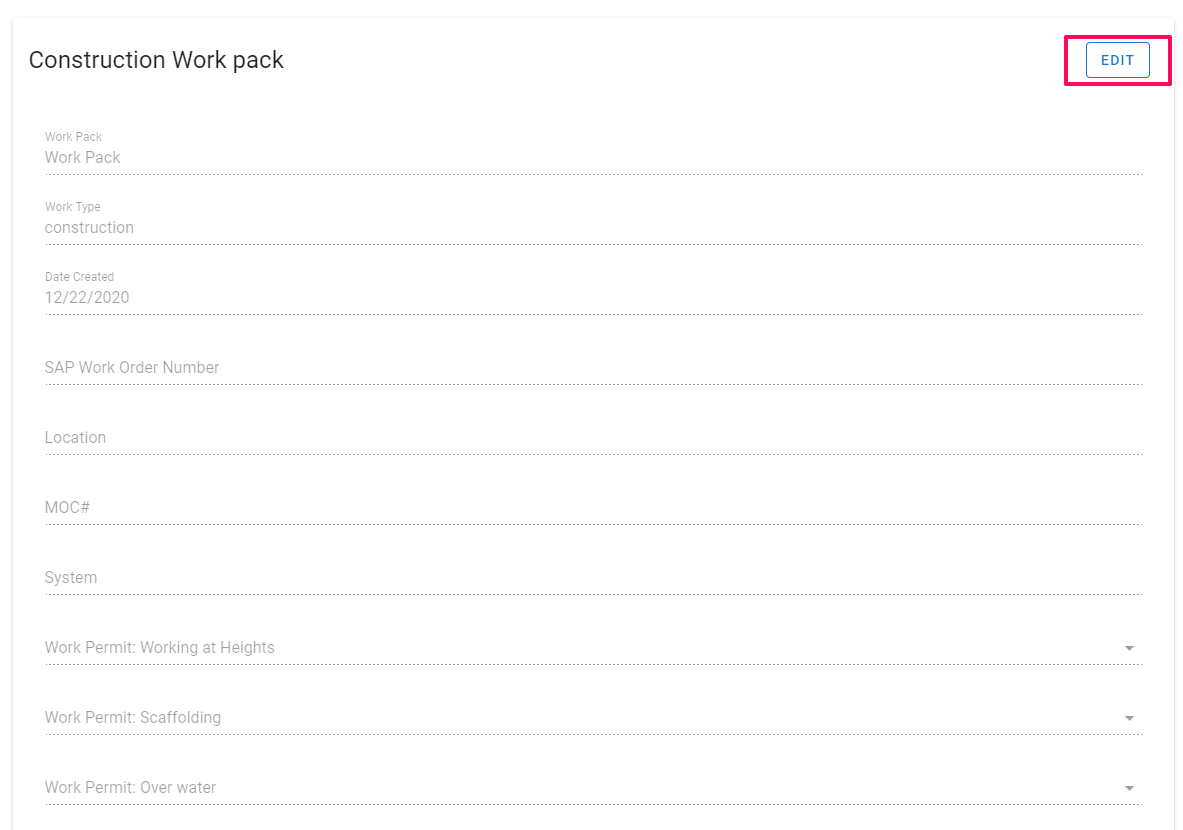Click the 12/22/2020 date value
This screenshot has width=1183, height=830.
[x=87, y=298]
